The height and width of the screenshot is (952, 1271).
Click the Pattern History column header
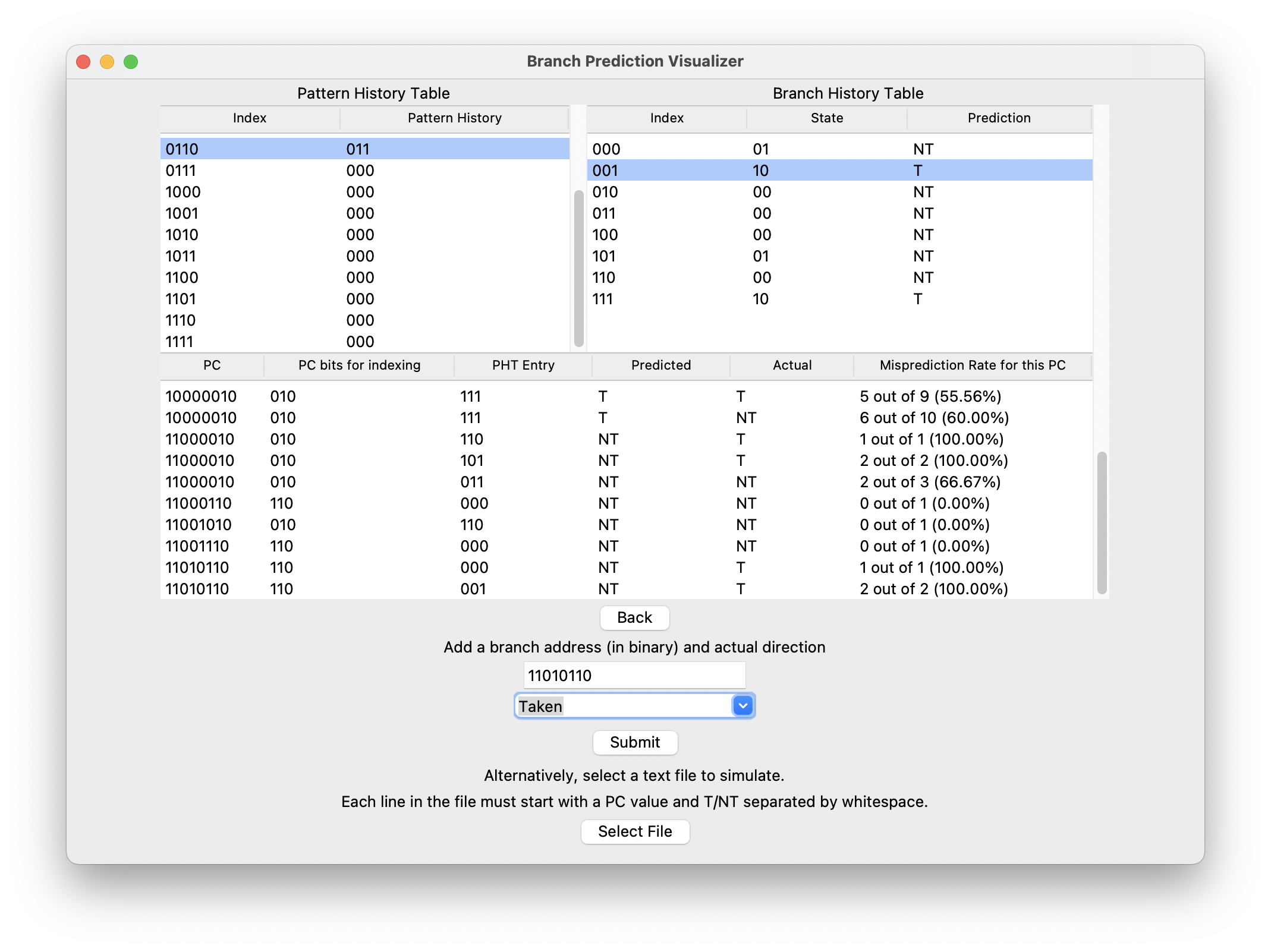454,118
